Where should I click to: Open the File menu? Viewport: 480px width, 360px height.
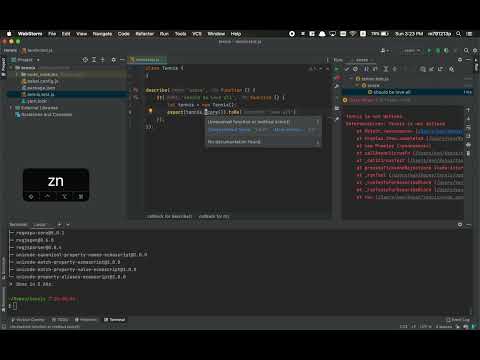[52, 34]
